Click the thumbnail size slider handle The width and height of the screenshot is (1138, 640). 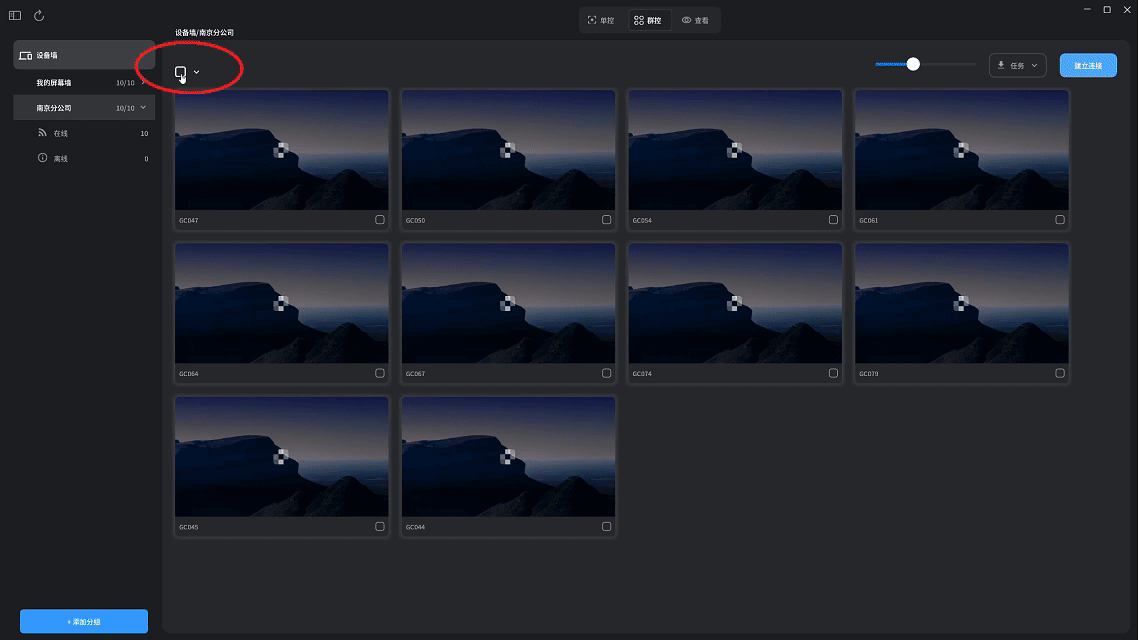pyautogui.click(x=913, y=64)
